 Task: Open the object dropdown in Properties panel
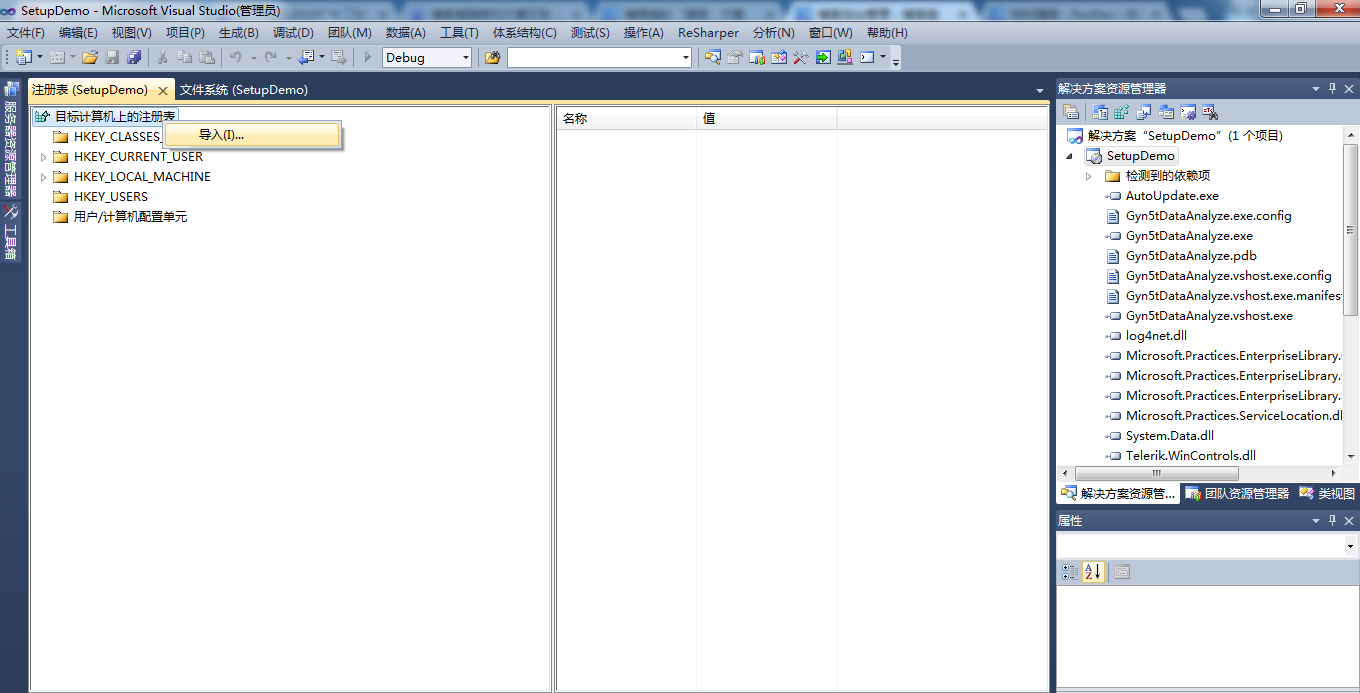[1350, 547]
